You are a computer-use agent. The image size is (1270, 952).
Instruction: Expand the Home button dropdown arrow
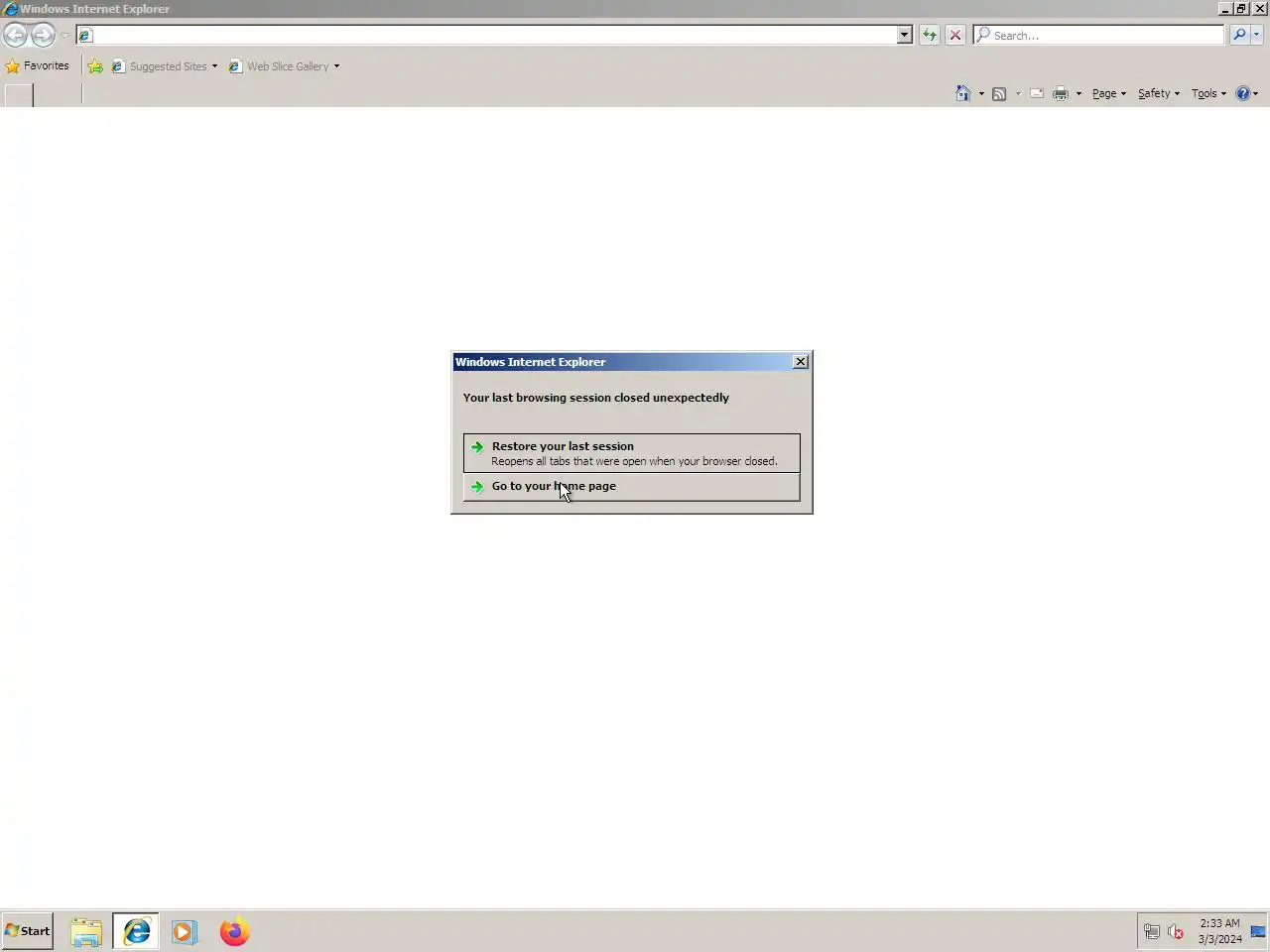(x=981, y=94)
